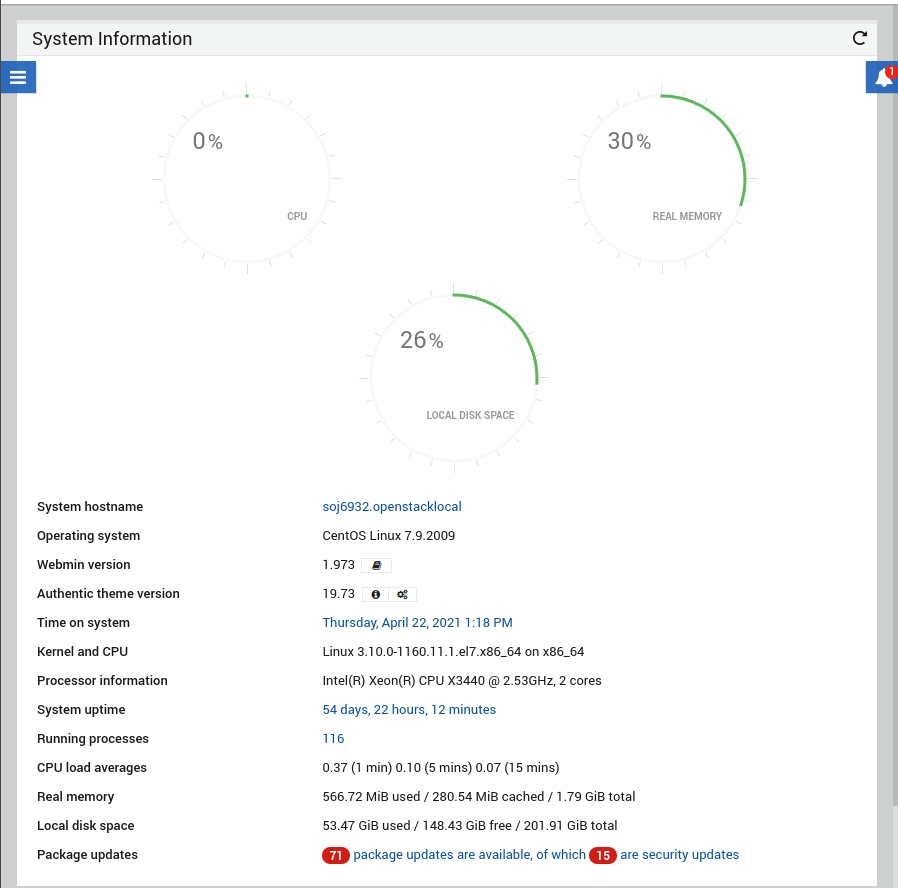
Task: Open the 15 security updates badge
Action: pos(602,855)
